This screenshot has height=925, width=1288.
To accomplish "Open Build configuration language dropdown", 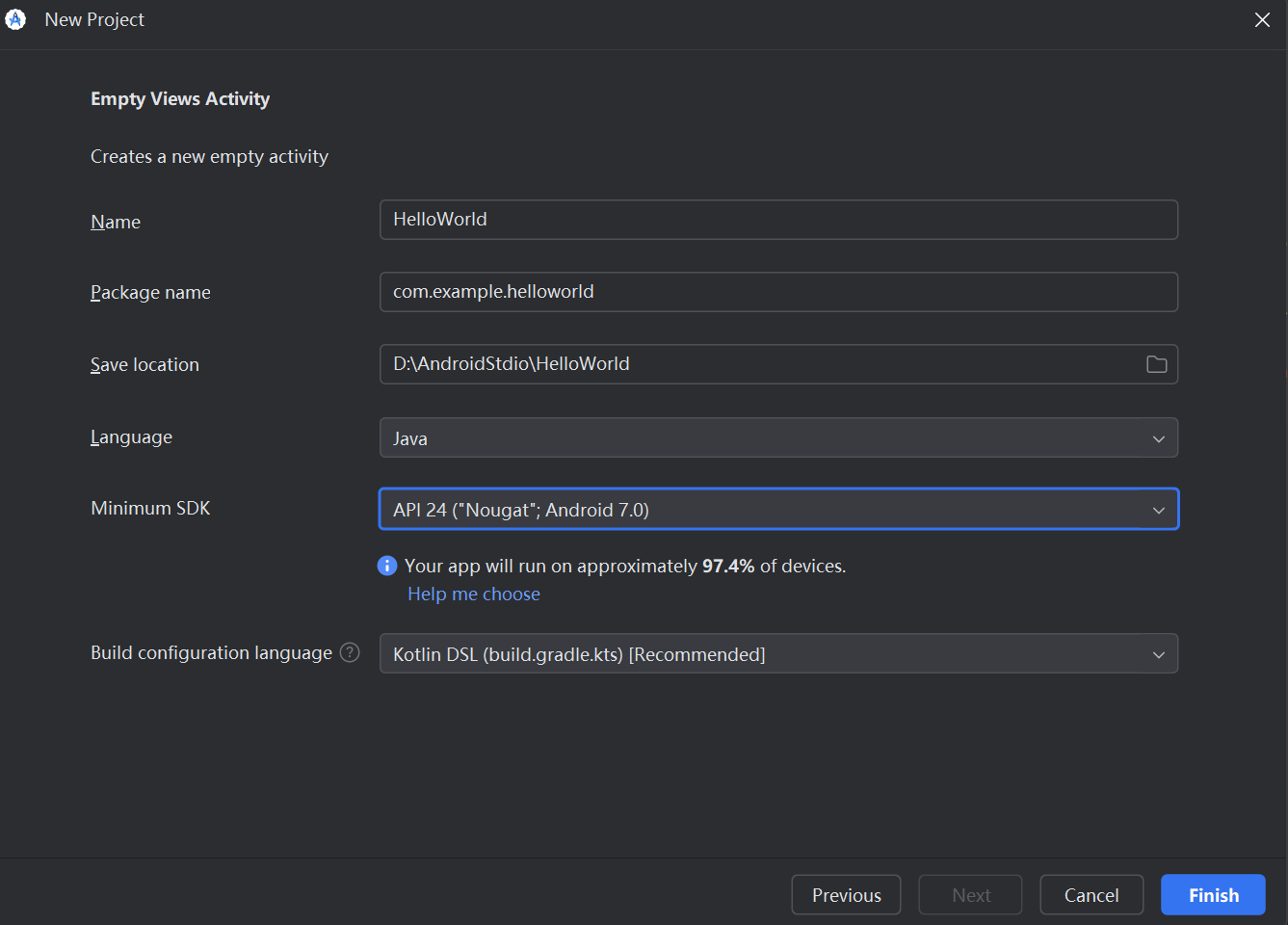I will click(778, 654).
